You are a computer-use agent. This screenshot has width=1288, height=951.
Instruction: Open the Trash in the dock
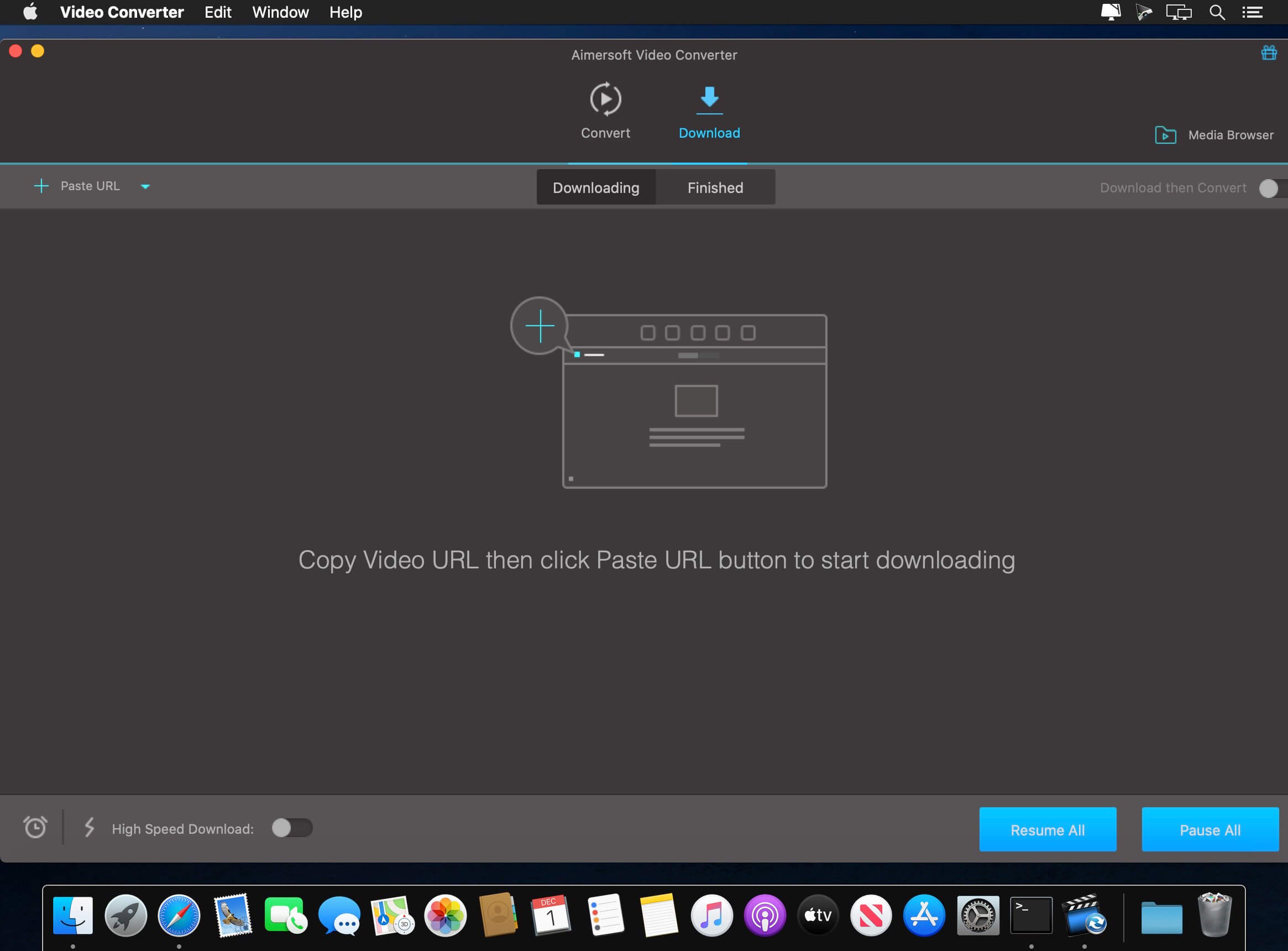coord(1214,915)
